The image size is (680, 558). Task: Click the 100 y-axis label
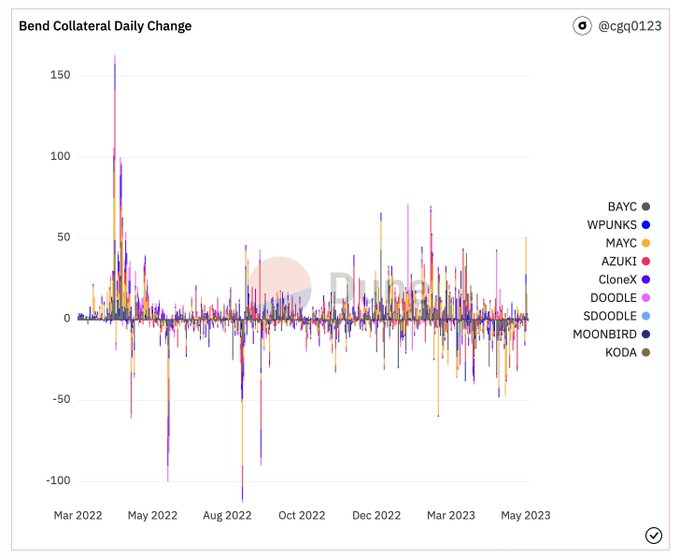coord(60,157)
